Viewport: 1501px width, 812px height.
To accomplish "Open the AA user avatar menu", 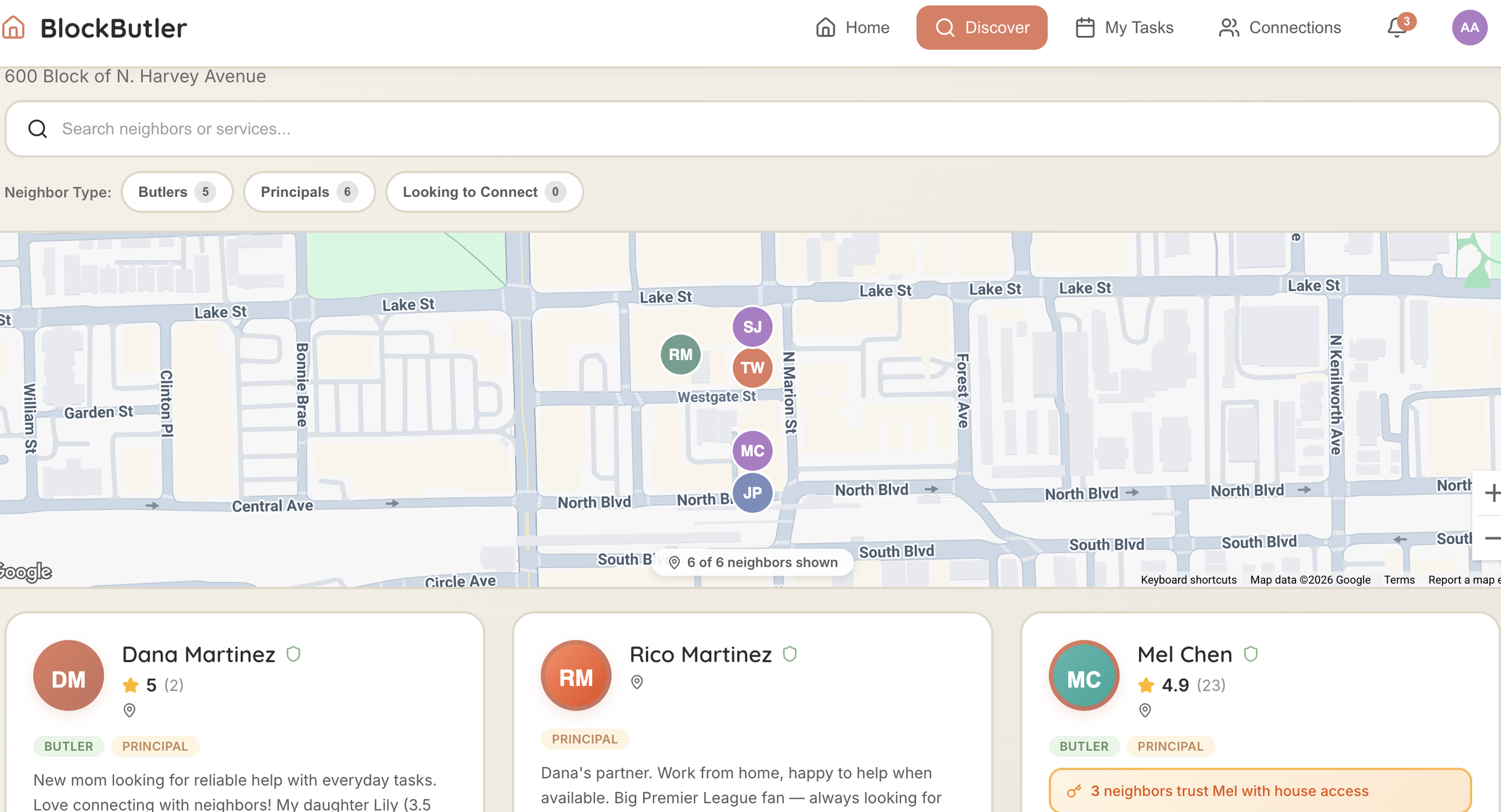I will click(x=1469, y=28).
